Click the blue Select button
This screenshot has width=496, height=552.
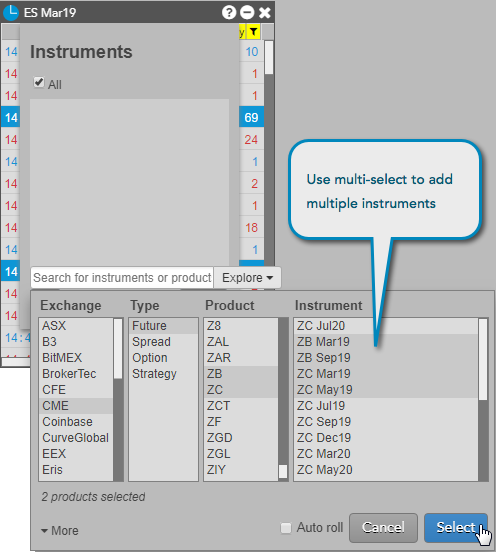tap(456, 528)
